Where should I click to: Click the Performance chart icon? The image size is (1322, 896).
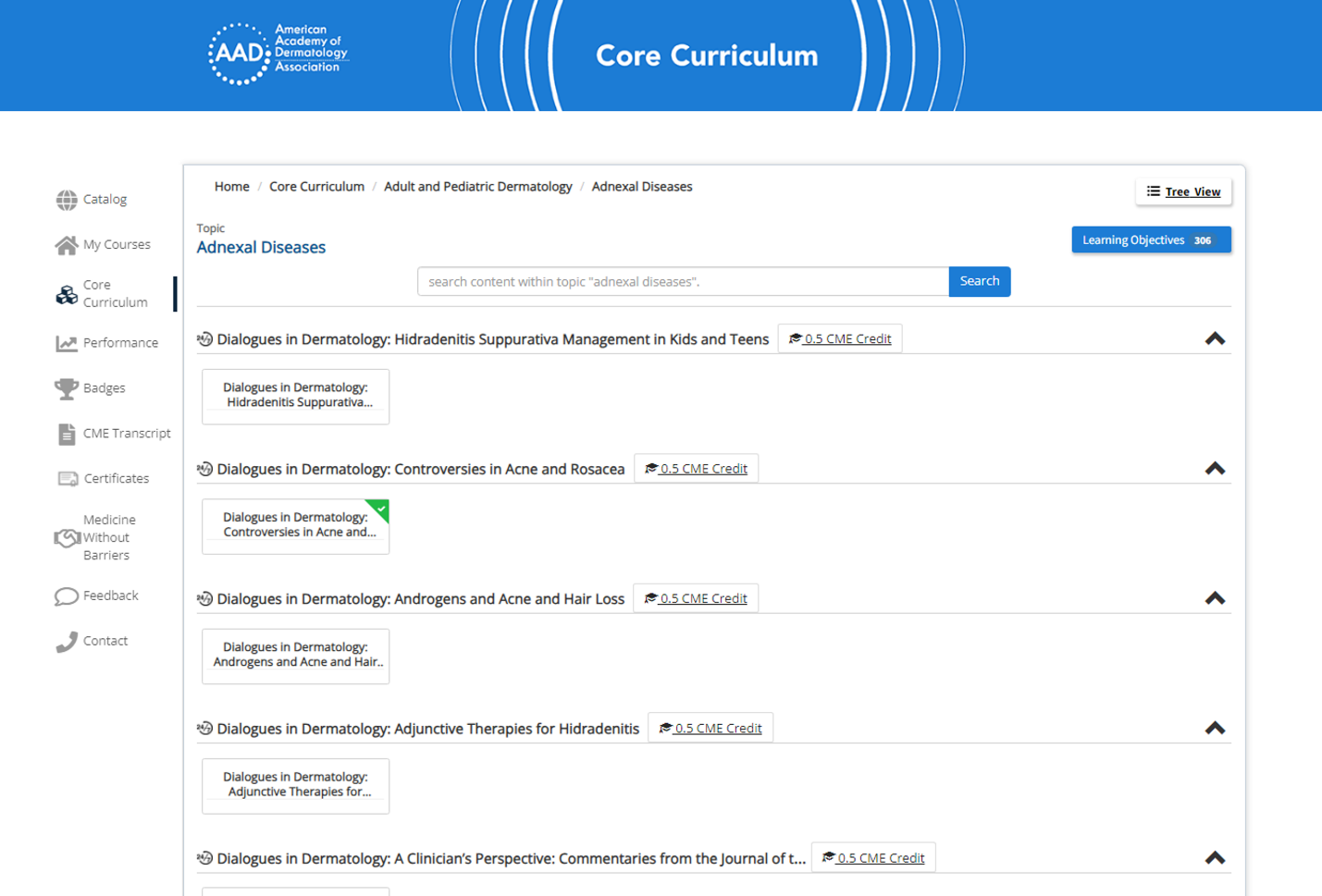(67, 343)
